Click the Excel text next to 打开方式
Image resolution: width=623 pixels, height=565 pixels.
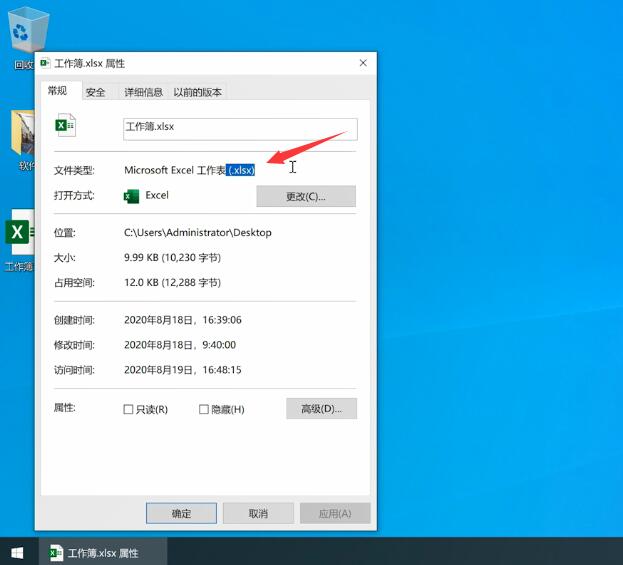pos(157,195)
